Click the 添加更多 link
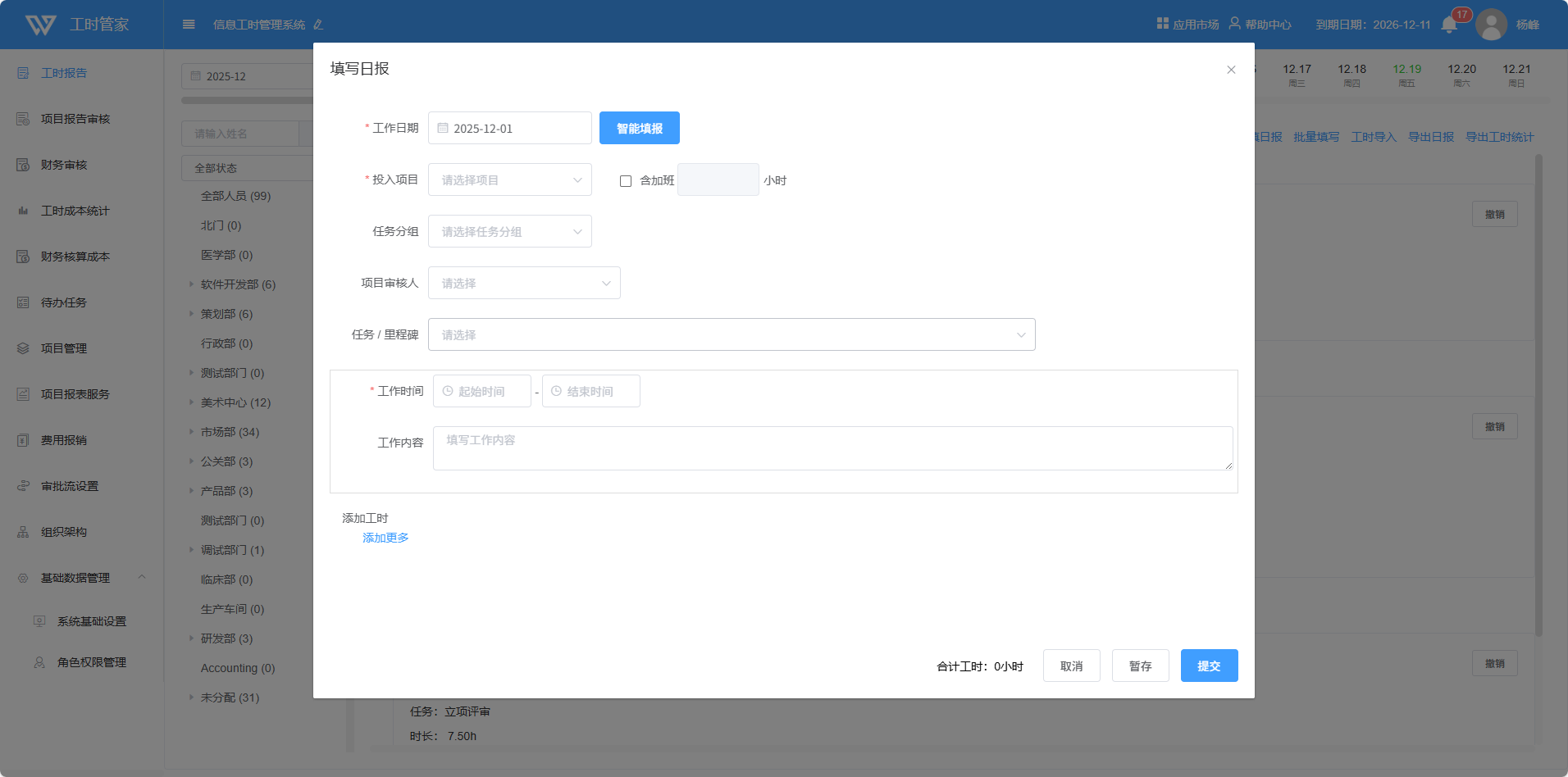1568x777 pixels. 385,538
